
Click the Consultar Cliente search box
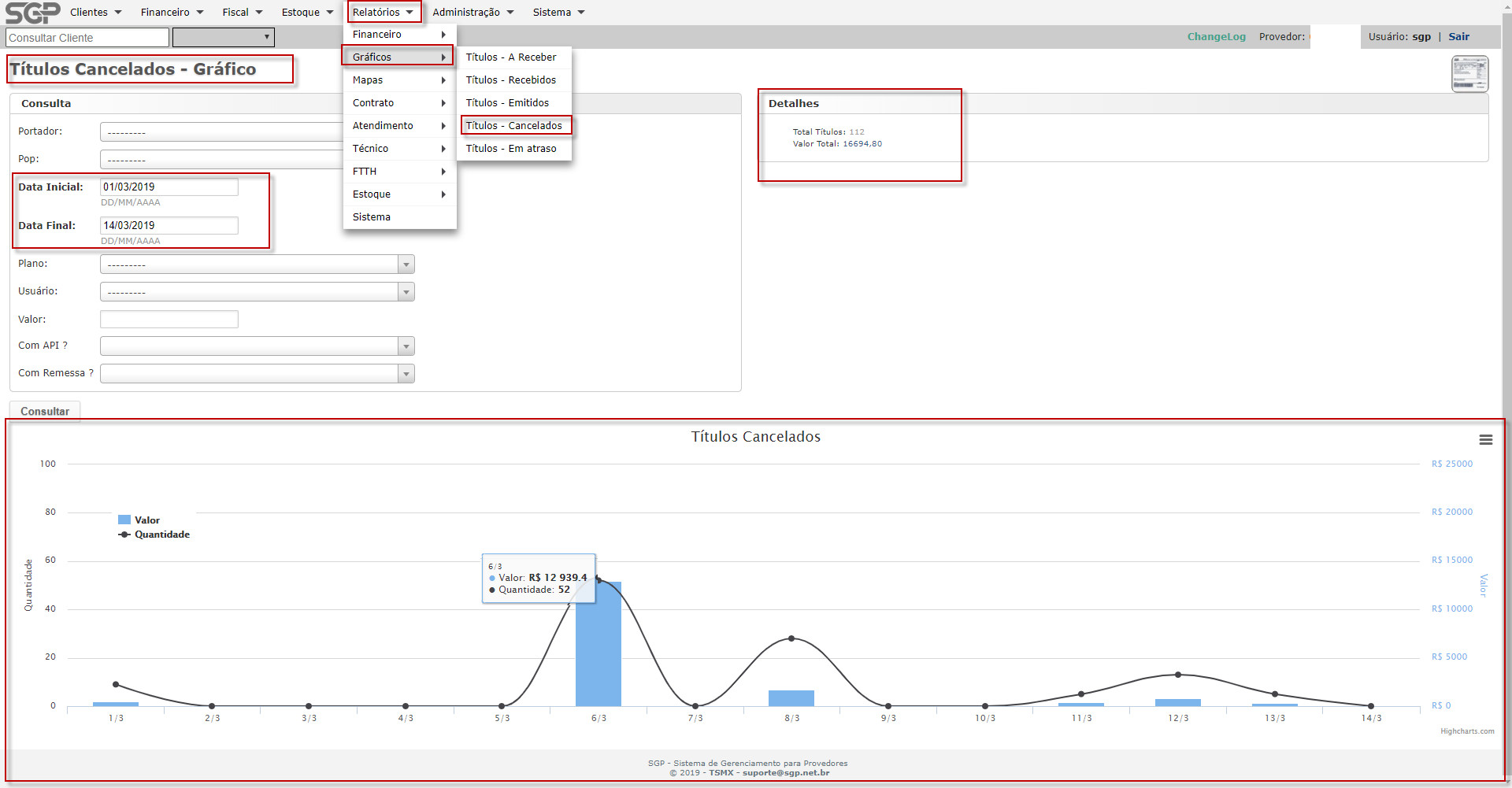click(x=87, y=38)
